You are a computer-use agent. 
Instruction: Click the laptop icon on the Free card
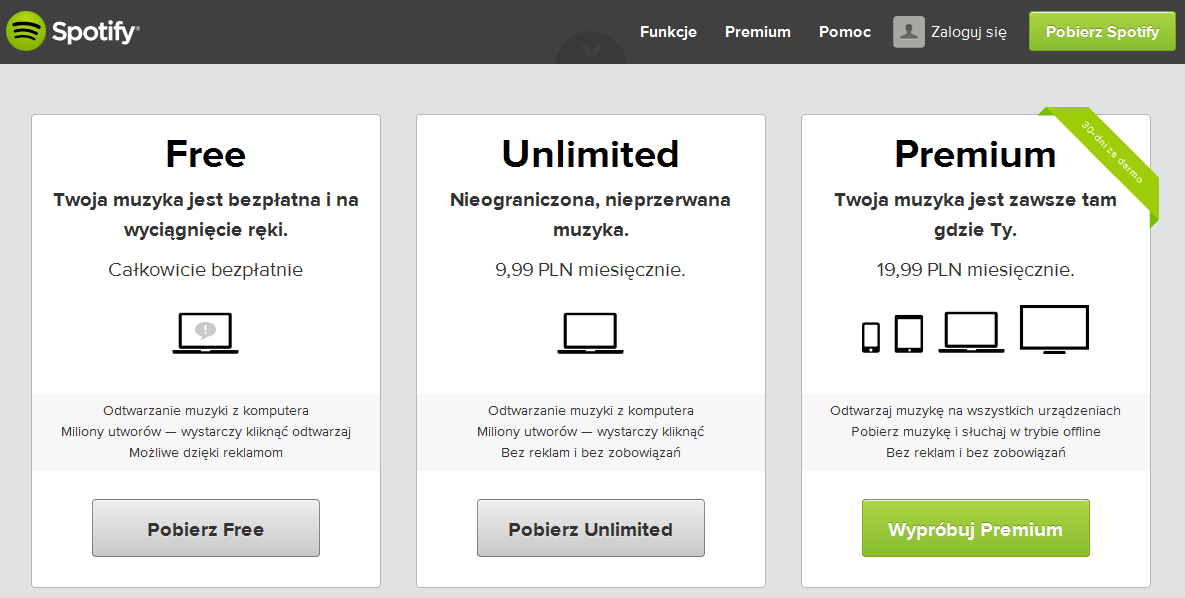[205, 332]
